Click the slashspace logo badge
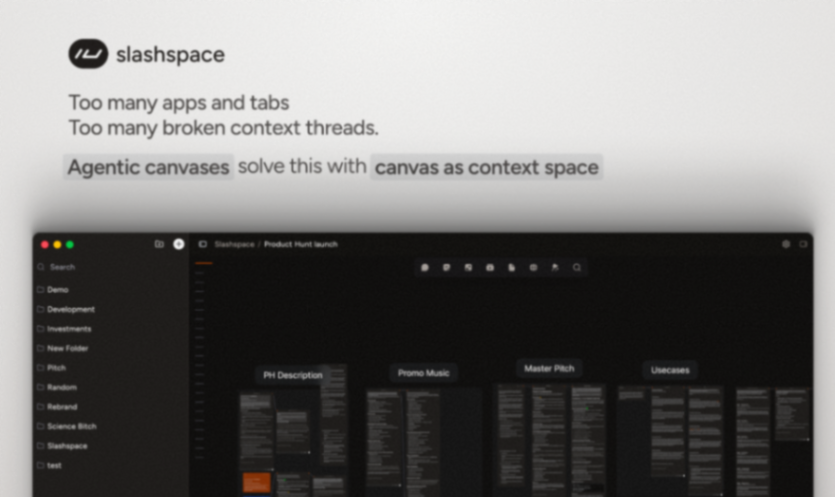This screenshot has height=497, width=835. [x=88, y=54]
